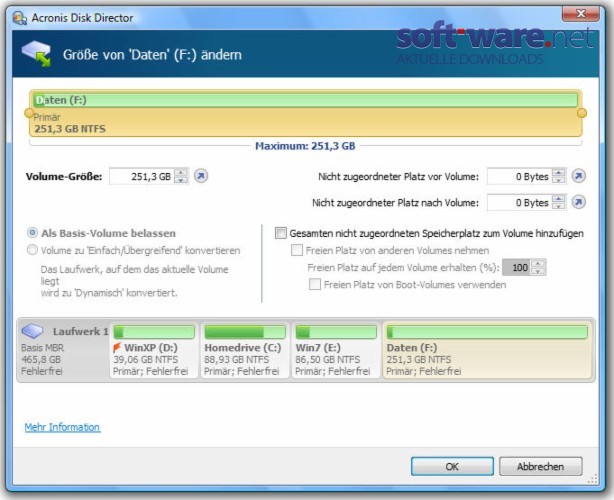The width and height of the screenshot is (614, 500).
Task: Raise the free space percentage with up spinner
Action: click(538, 264)
